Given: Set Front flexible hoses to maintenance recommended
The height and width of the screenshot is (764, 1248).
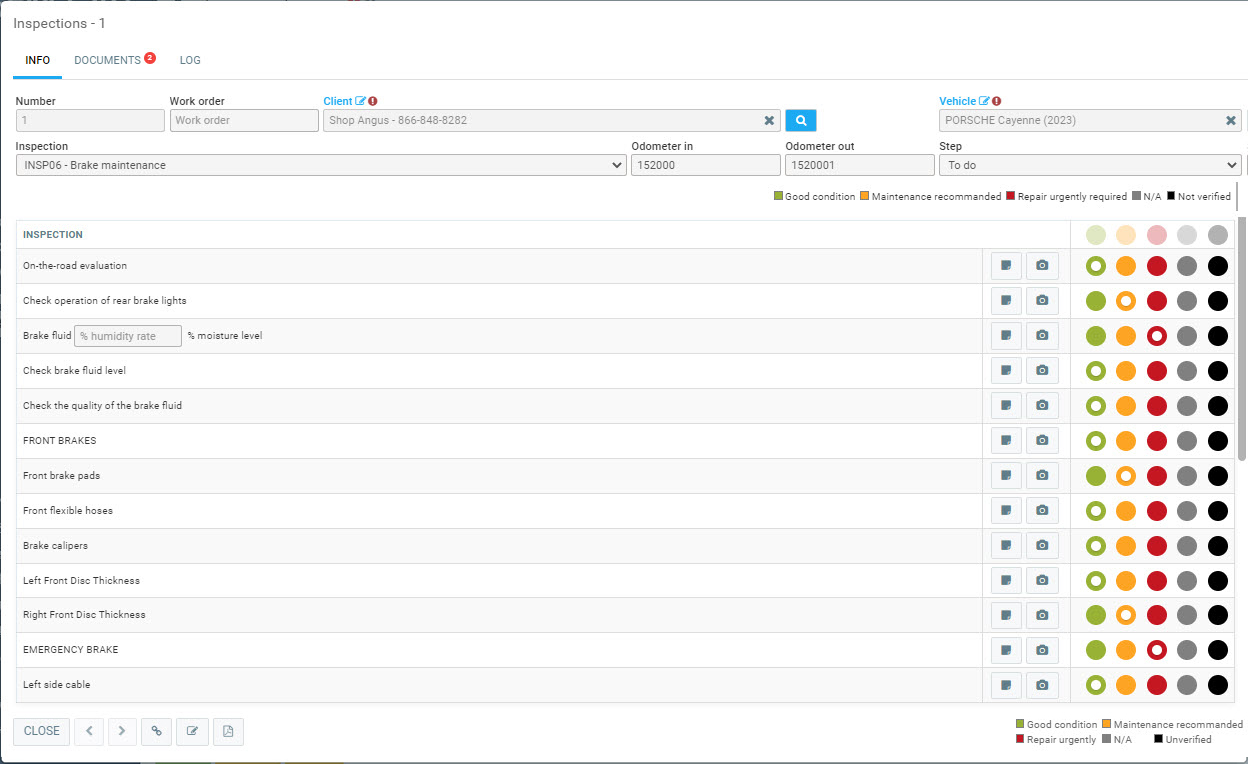Looking at the screenshot, I should pos(1126,511).
